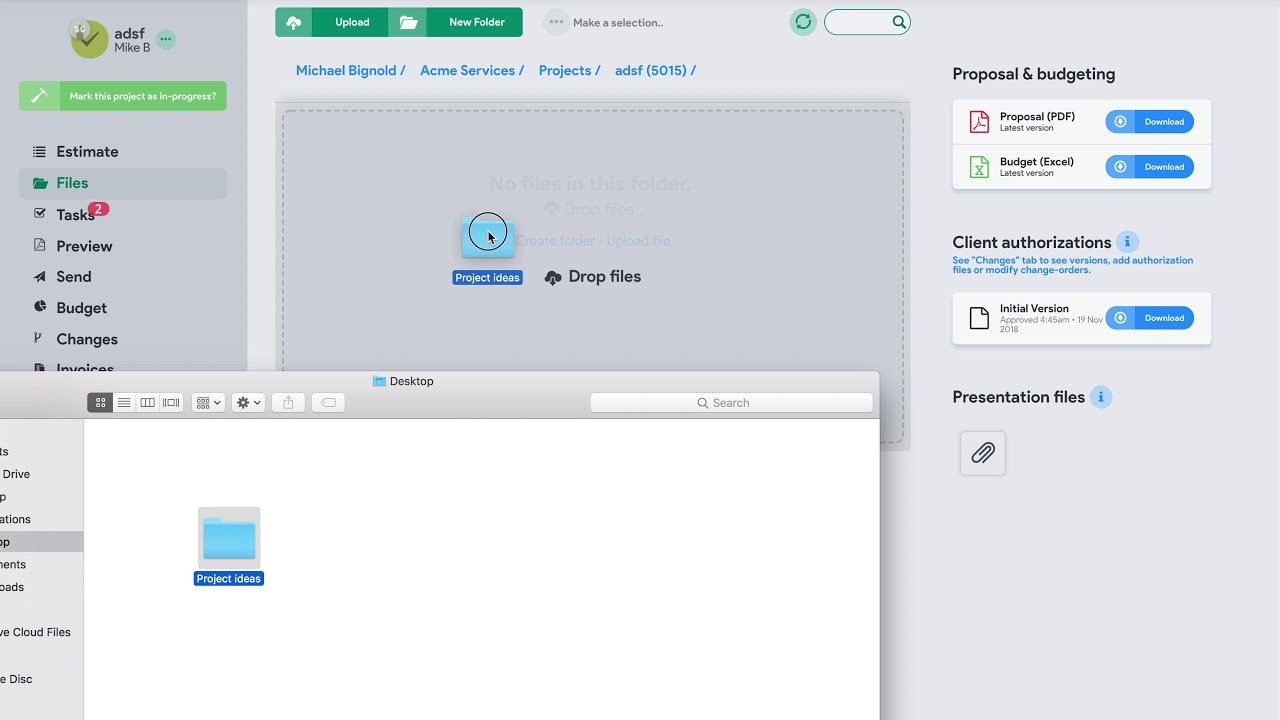Viewport: 1280px width, 720px height.
Task: Refresh the file list with the green refresh icon
Action: 803,22
